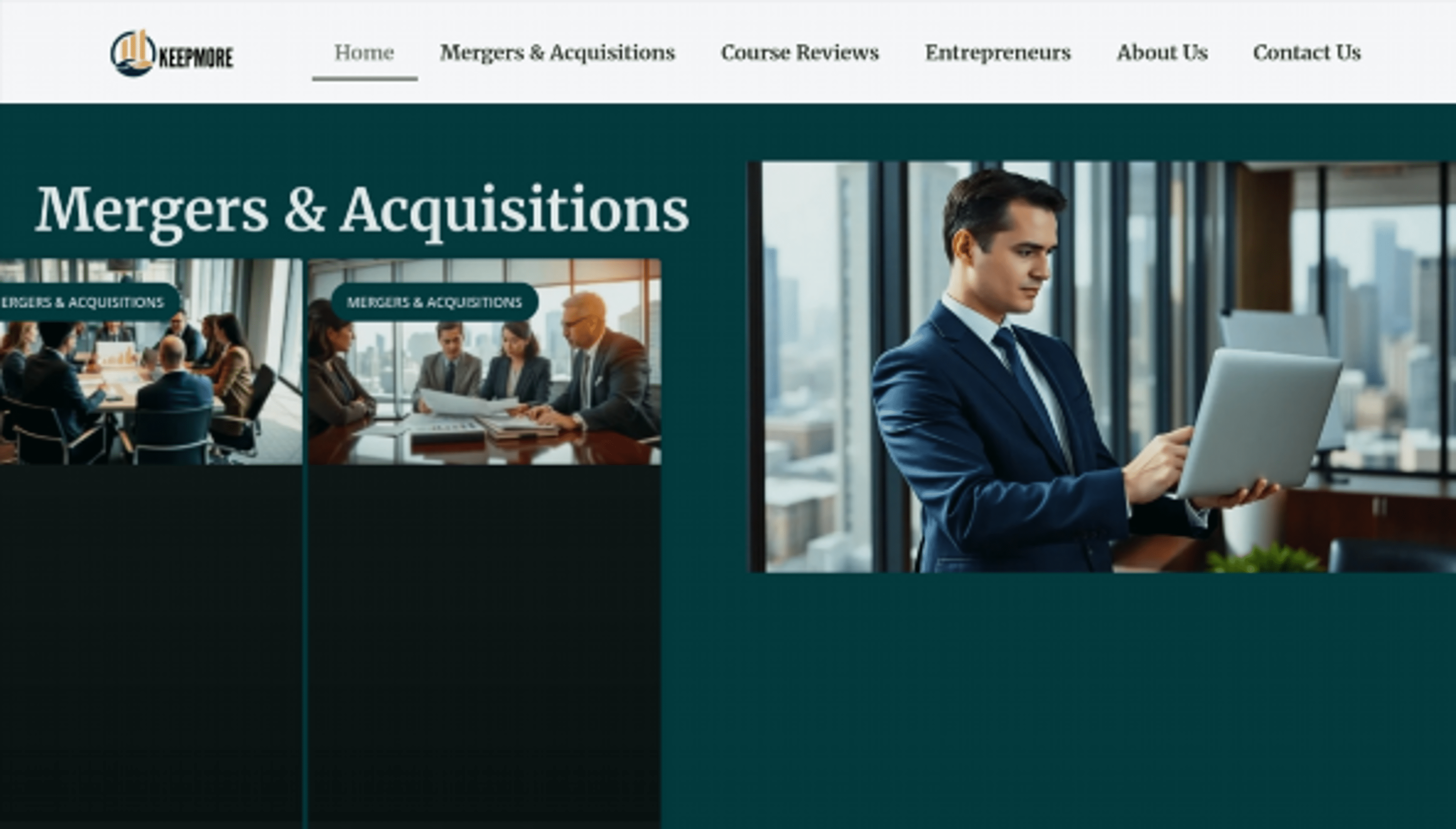Click the dark body of the second article card

click(x=485, y=647)
